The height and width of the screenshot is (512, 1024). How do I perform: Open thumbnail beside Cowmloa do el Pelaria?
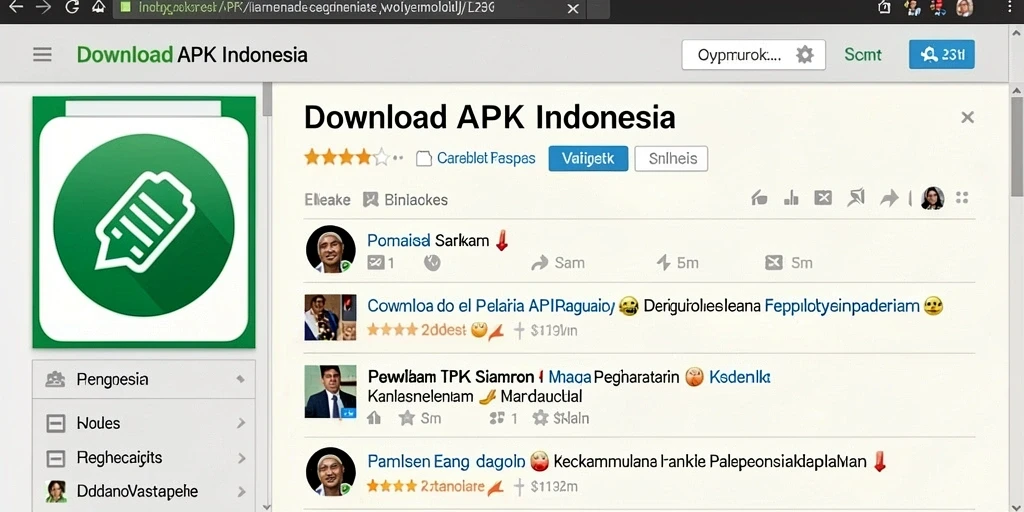pos(330,317)
